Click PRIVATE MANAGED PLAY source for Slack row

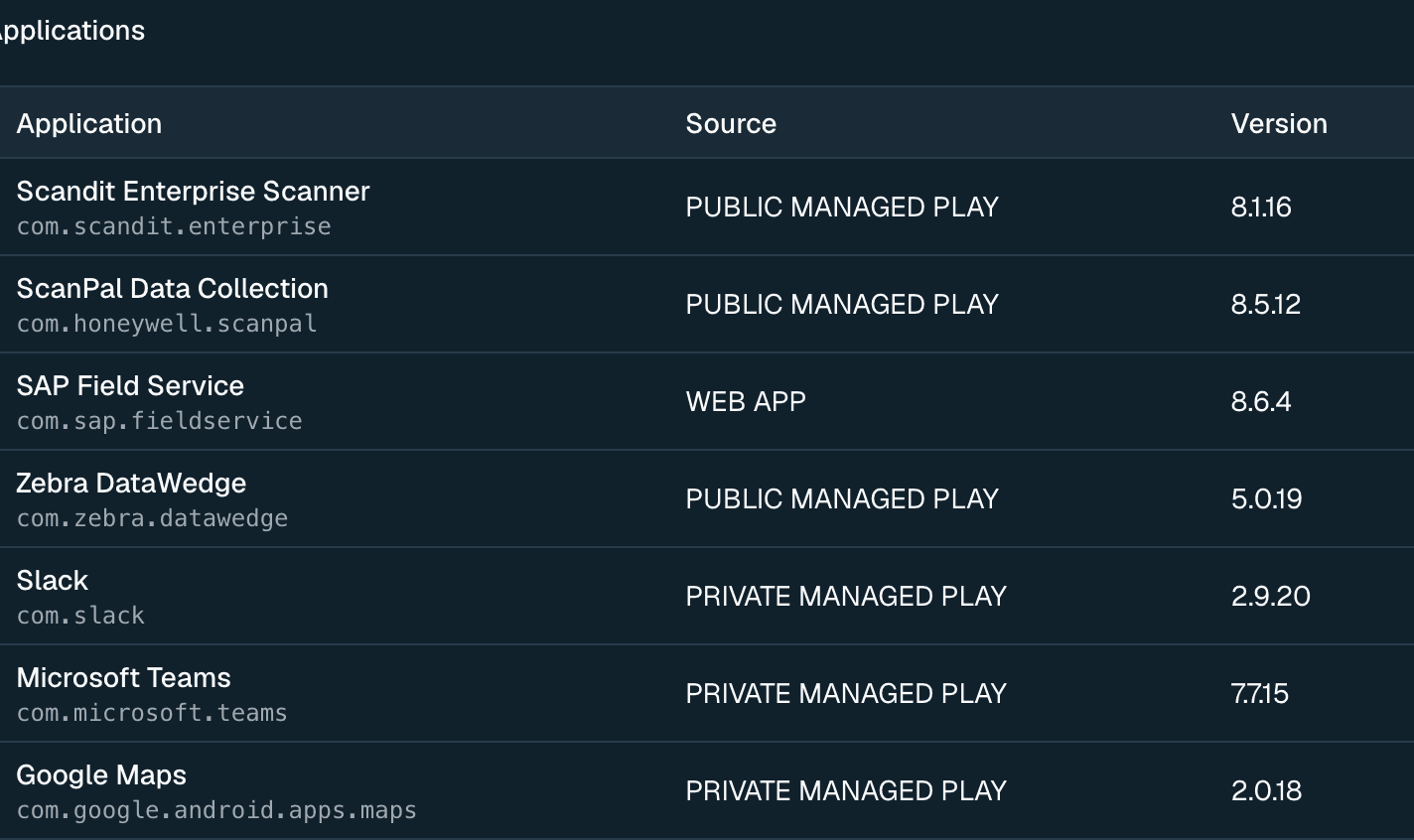point(846,596)
